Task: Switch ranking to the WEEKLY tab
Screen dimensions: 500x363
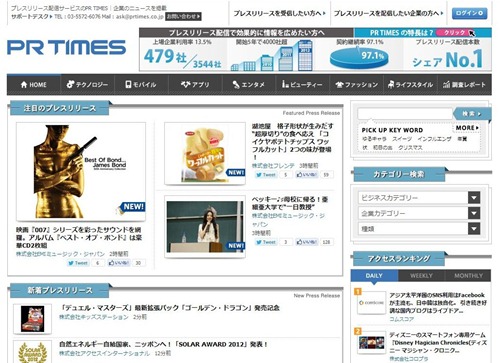Action: click(x=421, y=276)
